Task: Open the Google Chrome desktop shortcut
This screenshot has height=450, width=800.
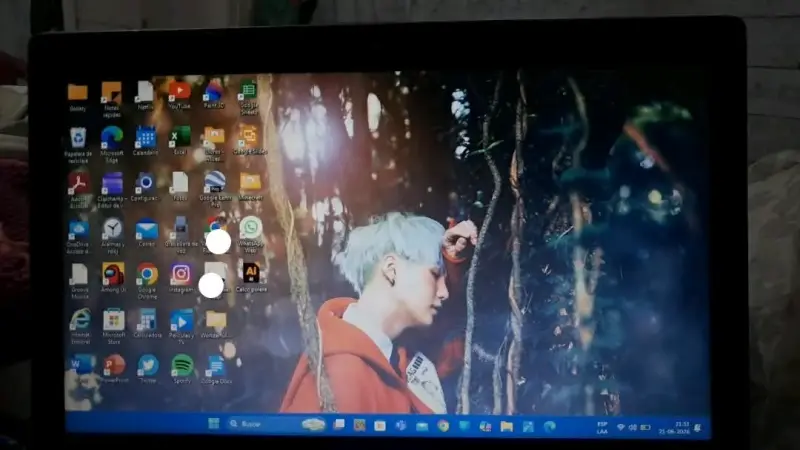Action: click(147, 281)
